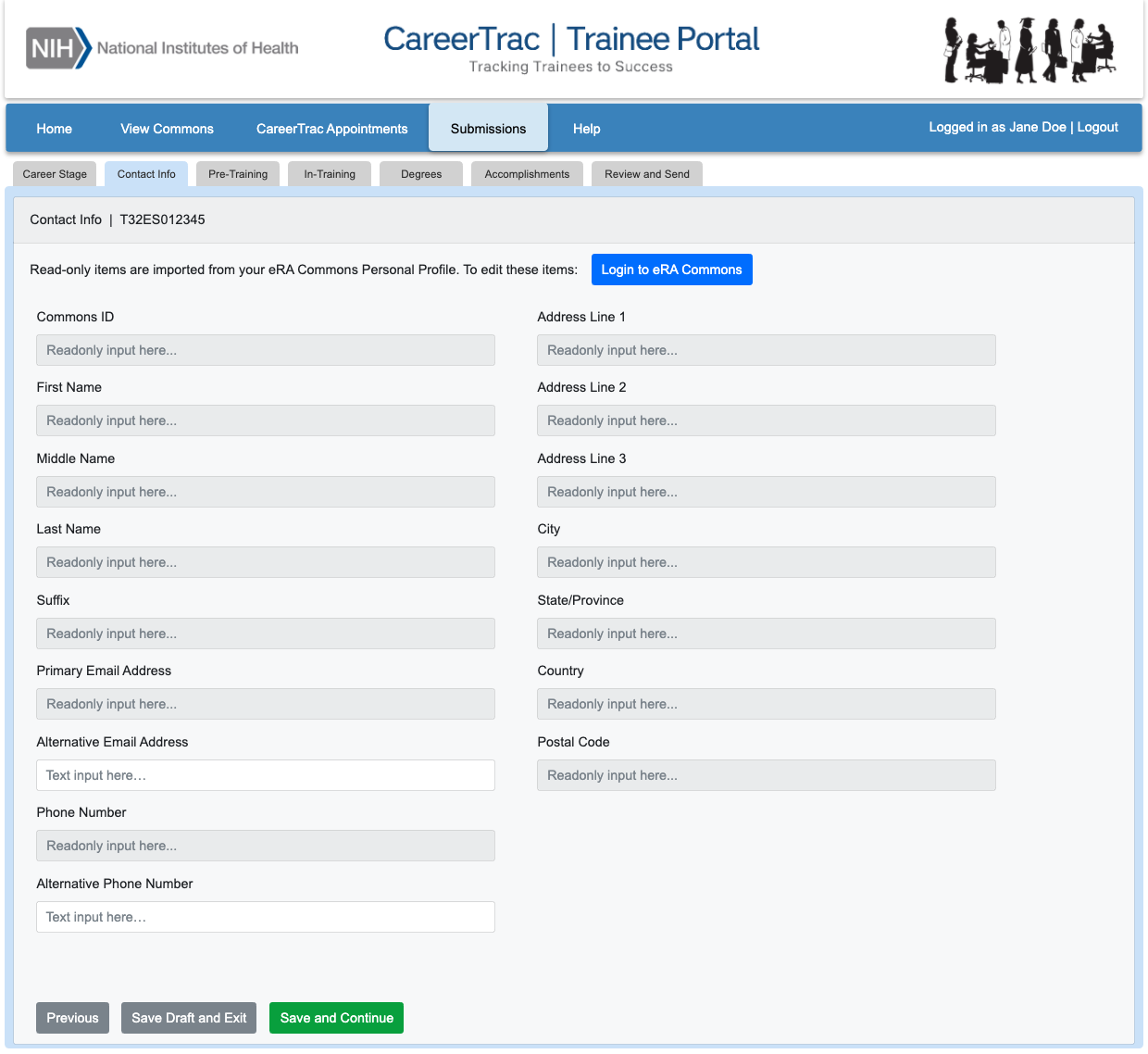This screenshot has width=1148, height=1054.
Task: Click the Previous button
Action: [73, 1018]
